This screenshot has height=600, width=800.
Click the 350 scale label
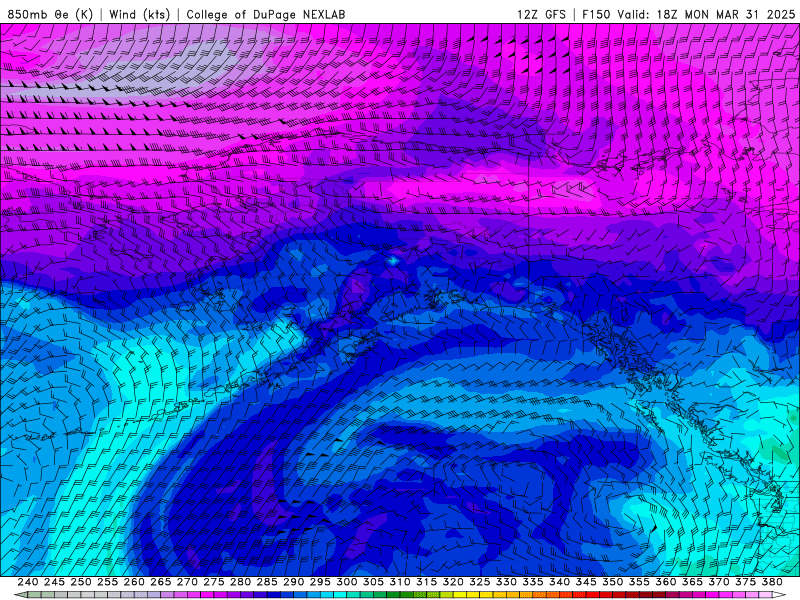click(613, 582)
